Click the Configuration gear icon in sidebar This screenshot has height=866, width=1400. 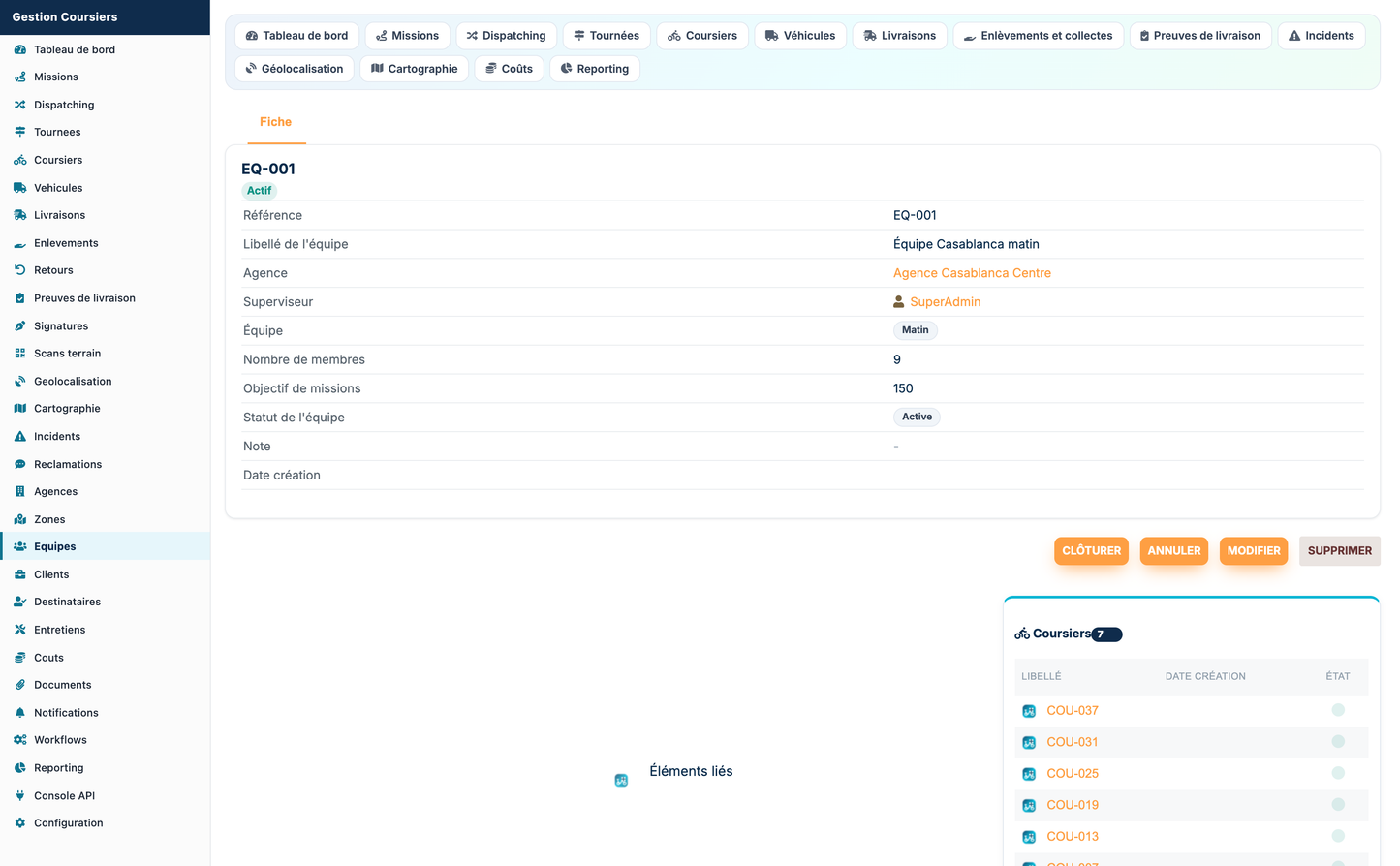tap(19, 823)
